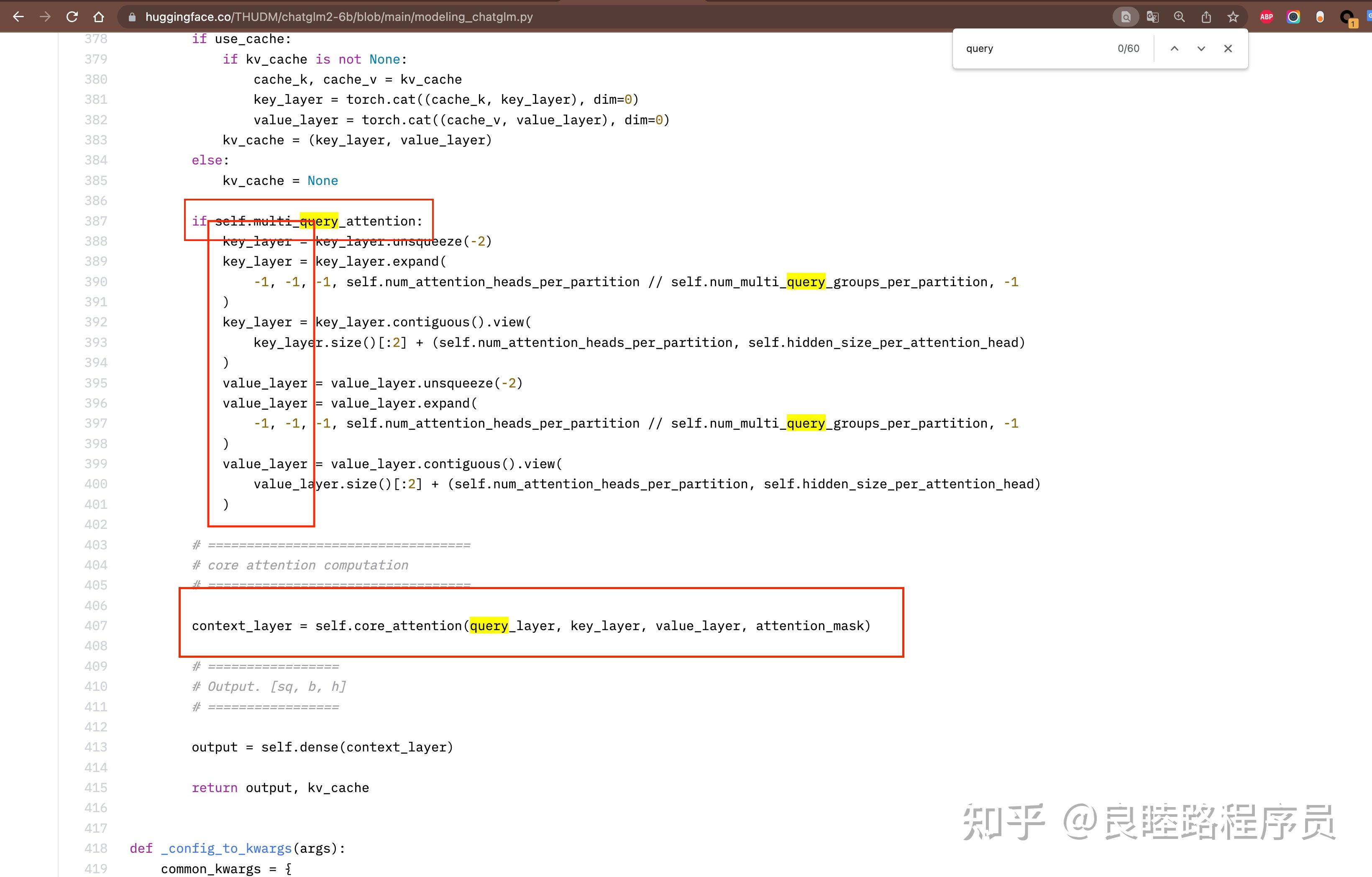Open the Adblock Plus extension
The width and height of the screenshot is (1372, 877).
pos(1266,16)
